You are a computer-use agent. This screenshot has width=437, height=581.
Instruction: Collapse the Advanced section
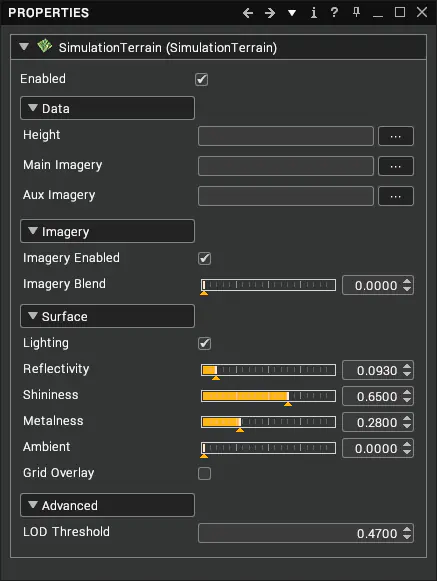pyautogui.click(x=107, y=505)
